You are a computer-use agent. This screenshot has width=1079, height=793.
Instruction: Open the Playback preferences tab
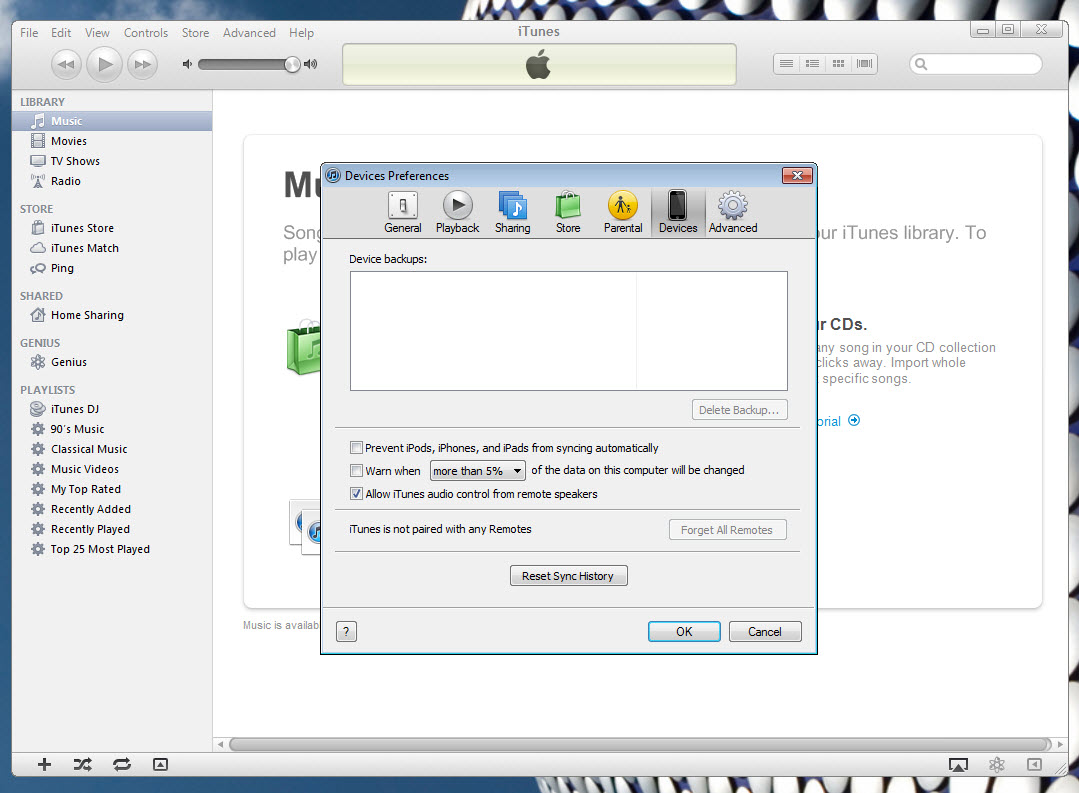tap(458, 213)
